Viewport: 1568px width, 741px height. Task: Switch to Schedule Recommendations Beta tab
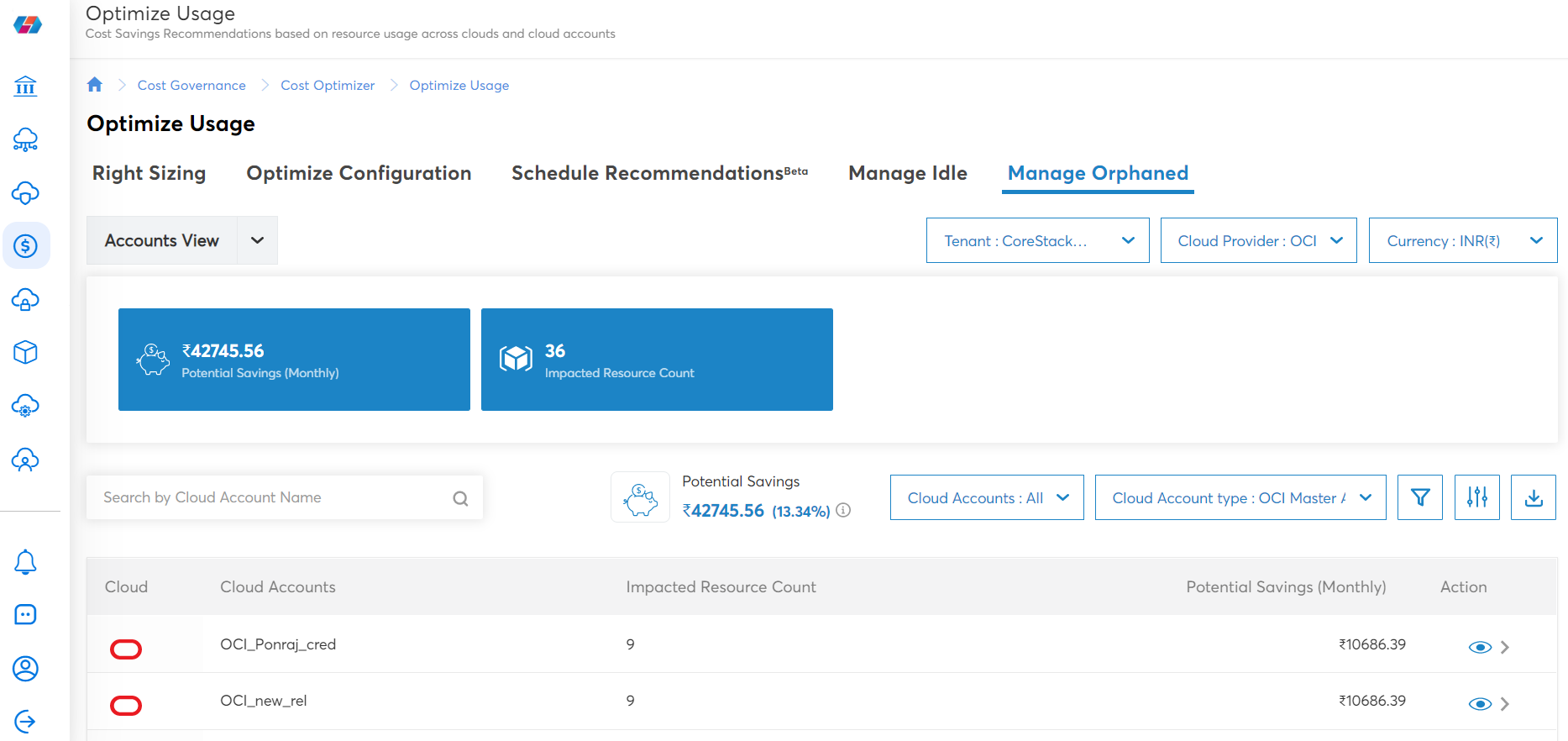pos(659,173)
